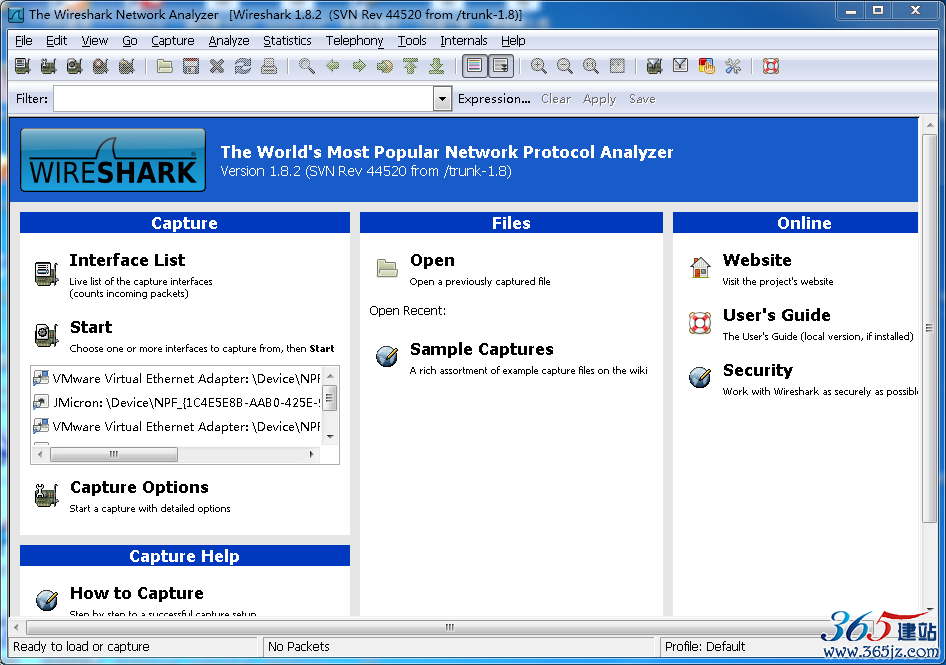946x665 pixels.
Task: Open the File menu
Action: 24,40
